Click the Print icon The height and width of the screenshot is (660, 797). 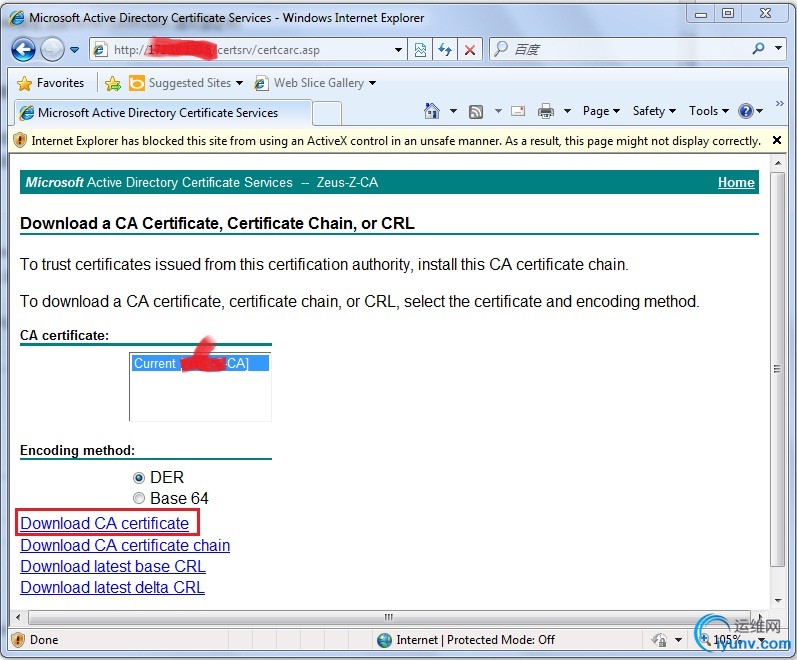(546, 111)
